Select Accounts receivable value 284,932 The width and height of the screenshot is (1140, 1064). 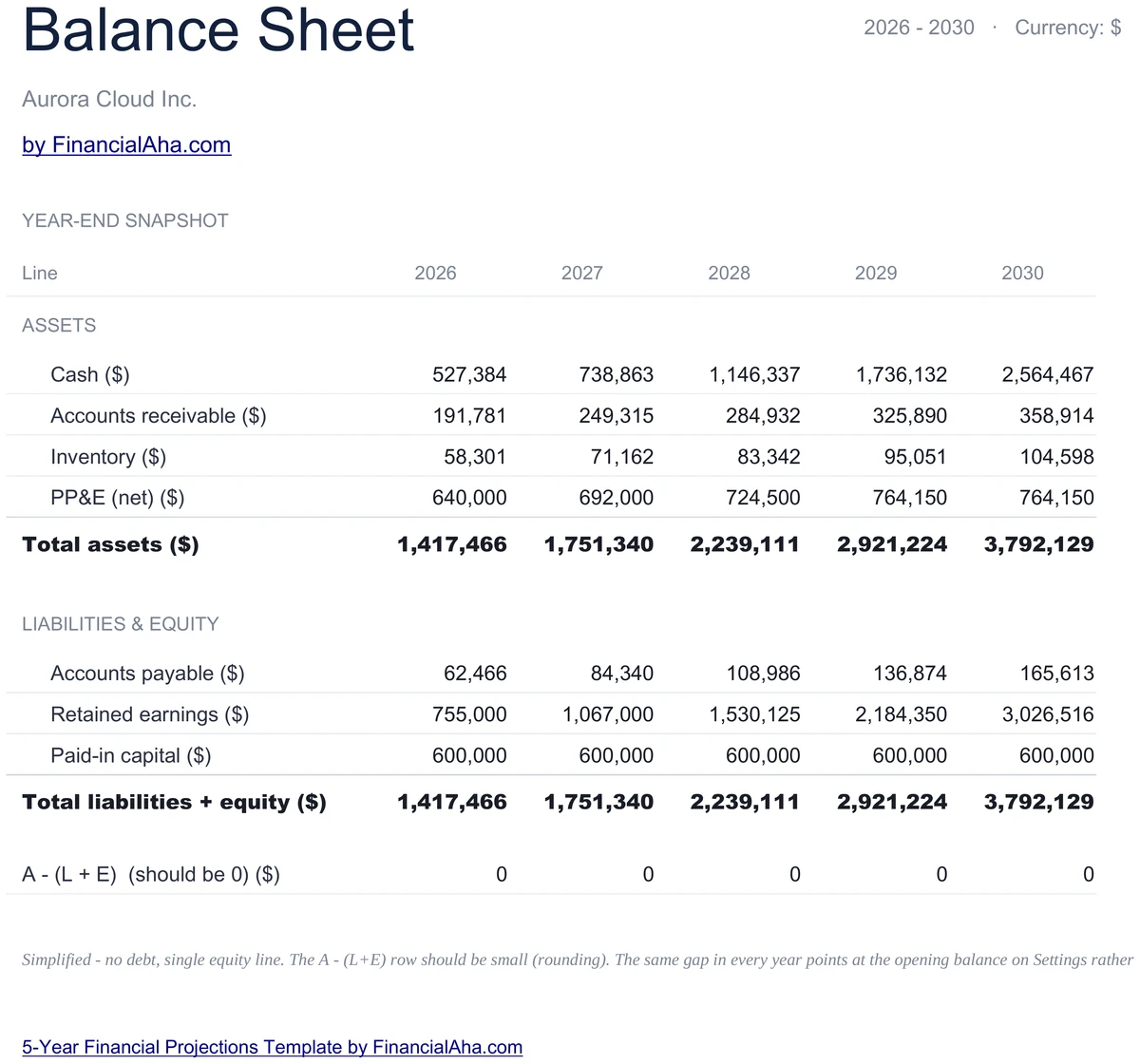763,415
